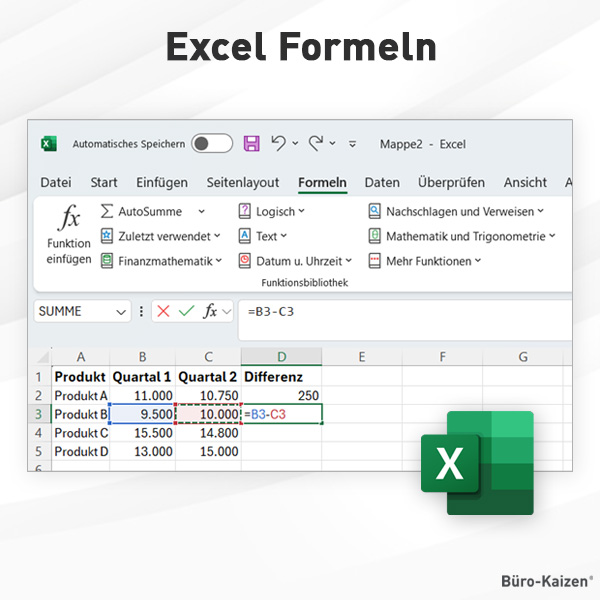Viewport: 600px width, 600px height.
Task: Select row 3 header
Action: pos(39,414)
